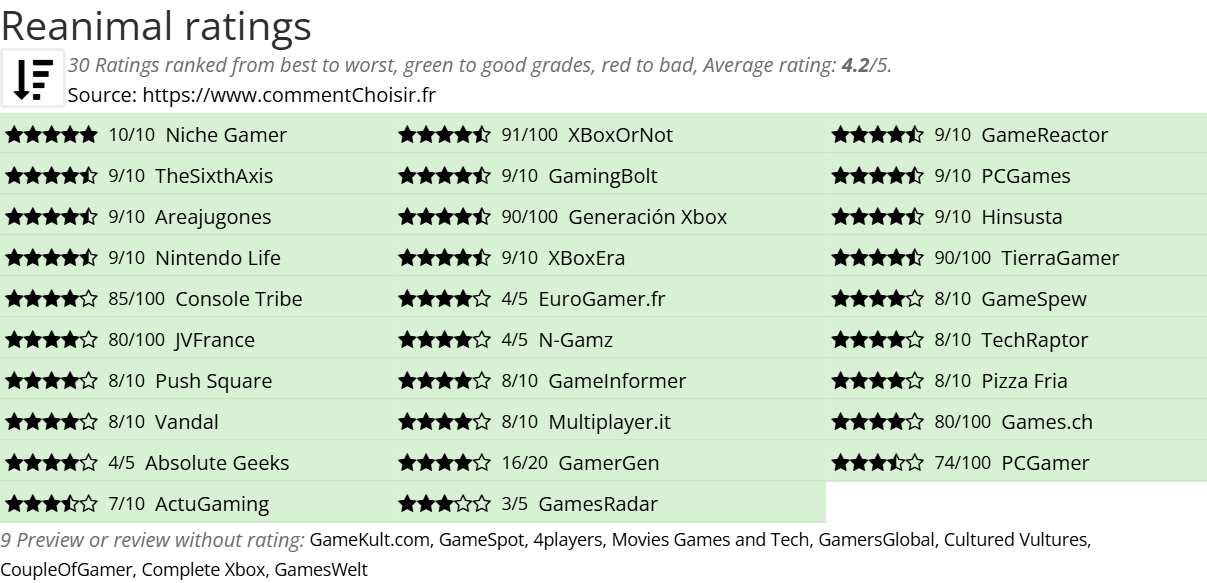
Task: Open the commentChoisir.fr source link
Action: point(289,95)
